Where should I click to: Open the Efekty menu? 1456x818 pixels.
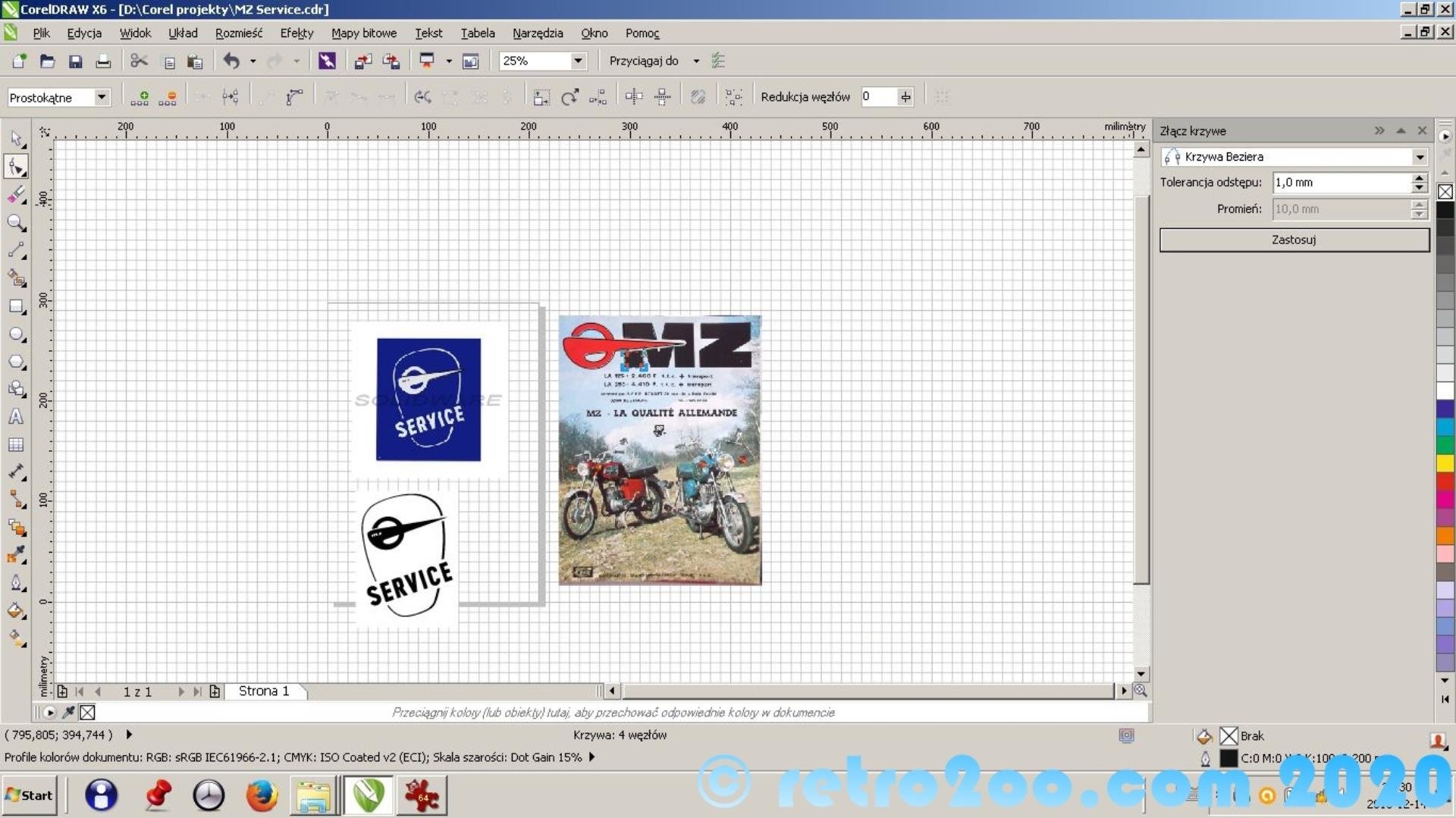296,33
